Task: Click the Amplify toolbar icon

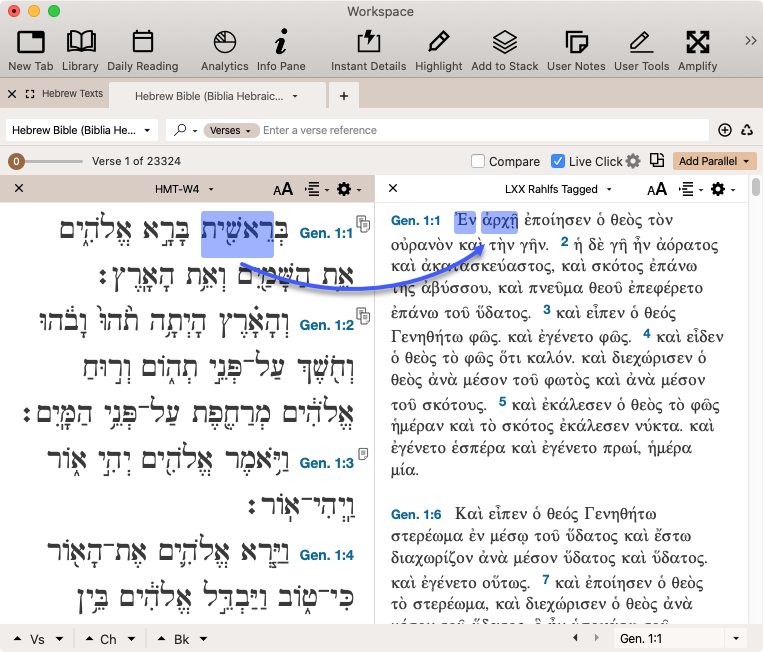Action: (x=697, y=50)
